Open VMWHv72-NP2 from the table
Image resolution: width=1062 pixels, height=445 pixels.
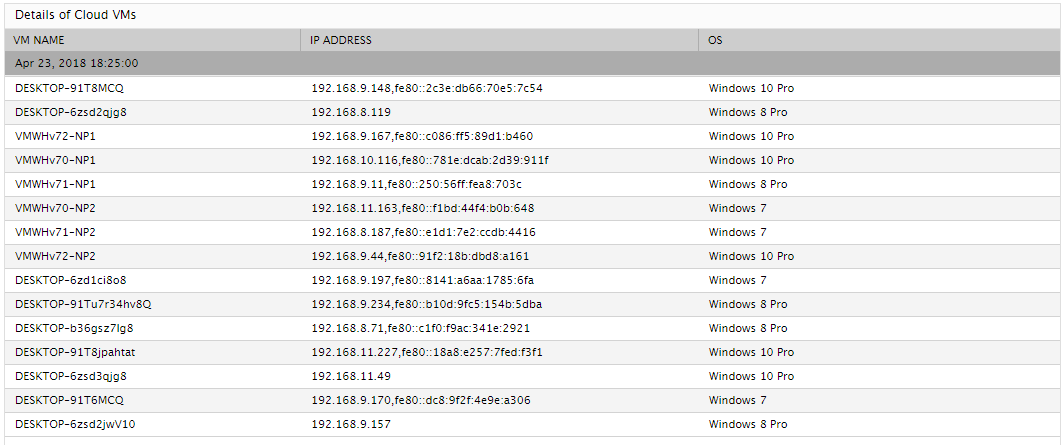(56, 256)
